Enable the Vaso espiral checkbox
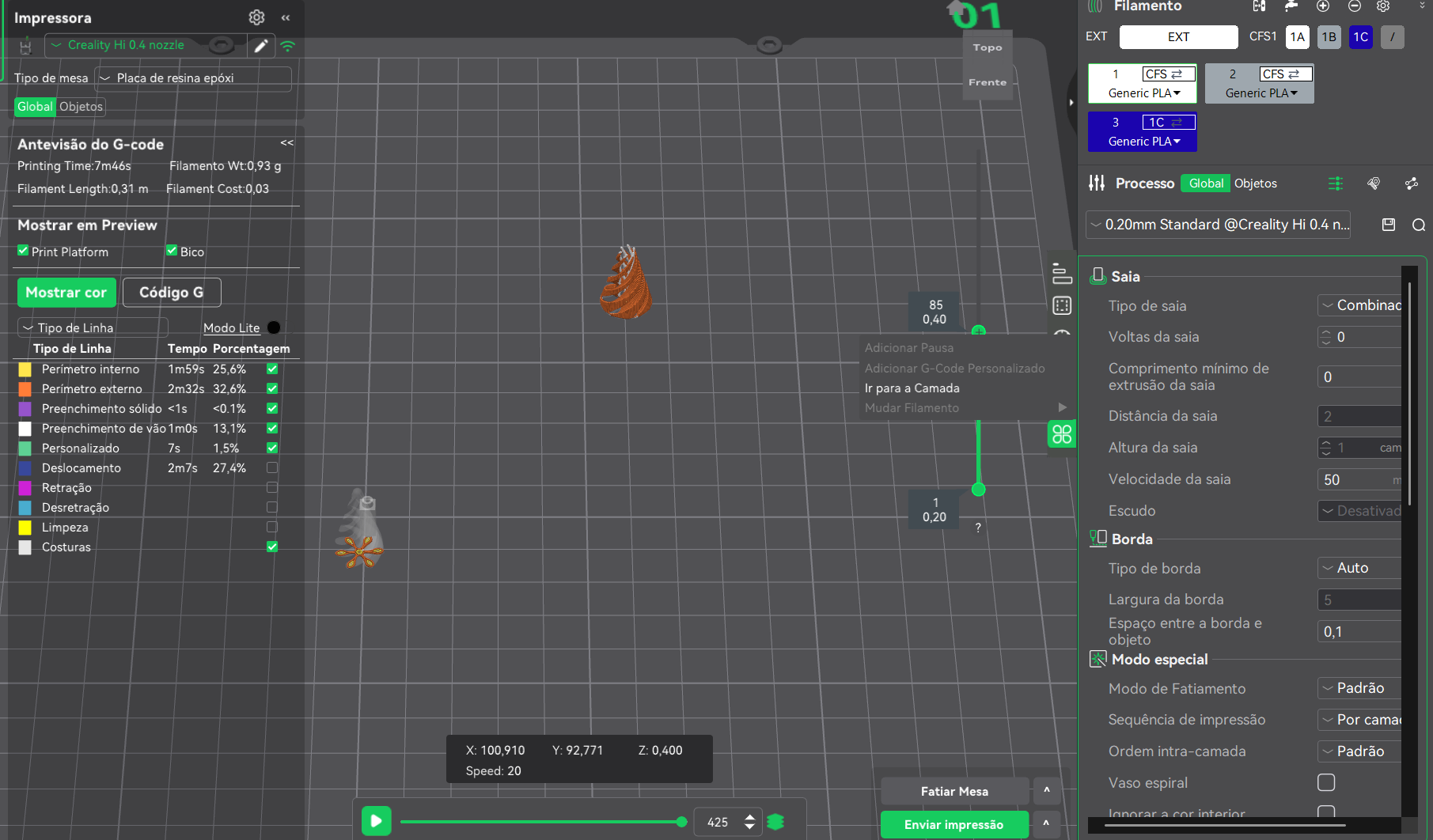The image size is (1433, 840). (x=1326, y=782)
